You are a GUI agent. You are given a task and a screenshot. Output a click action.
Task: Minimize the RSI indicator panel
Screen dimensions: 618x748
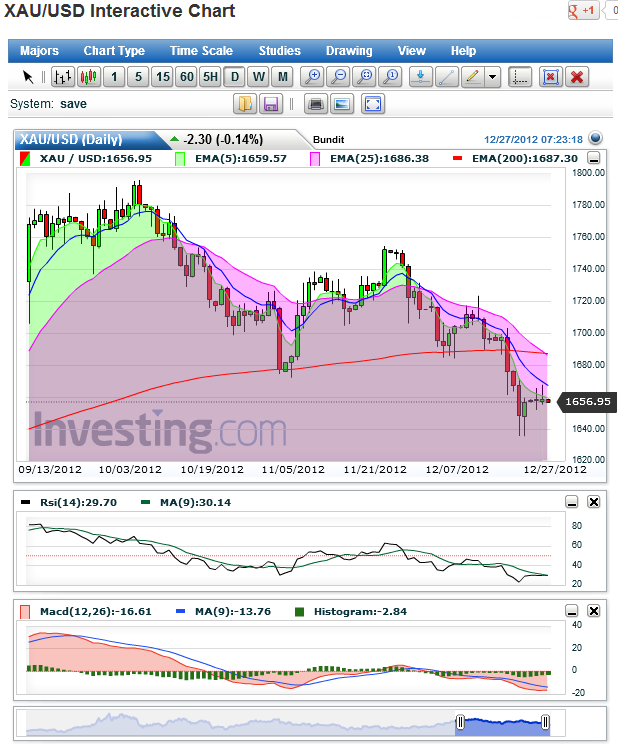point(572,502)
